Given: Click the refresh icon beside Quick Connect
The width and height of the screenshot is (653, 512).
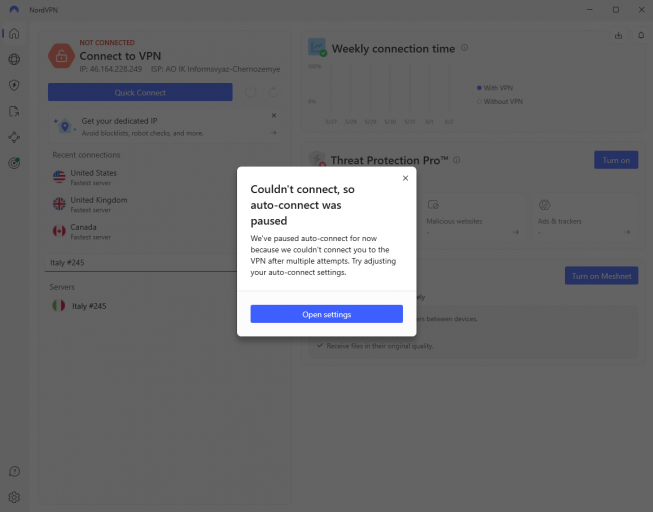Looking at the screenshot, I should [x=273, y=92].
